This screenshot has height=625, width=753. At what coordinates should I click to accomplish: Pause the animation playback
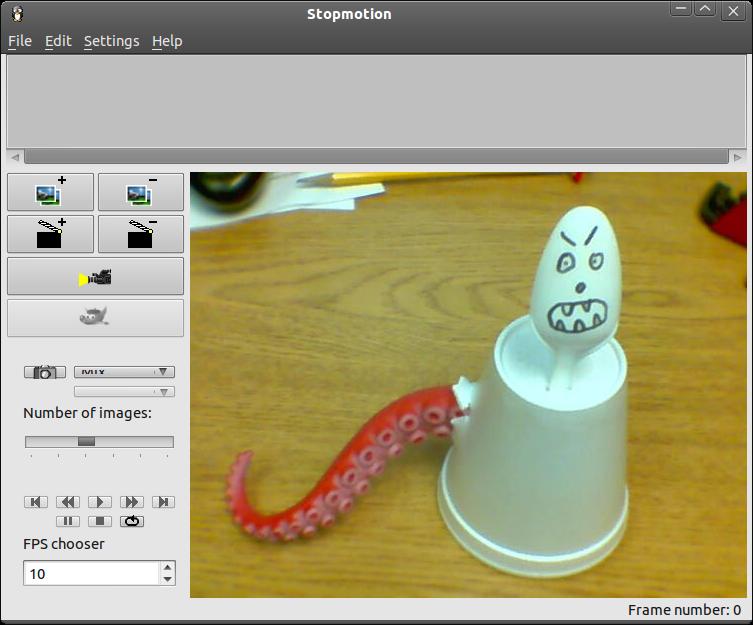68,521
